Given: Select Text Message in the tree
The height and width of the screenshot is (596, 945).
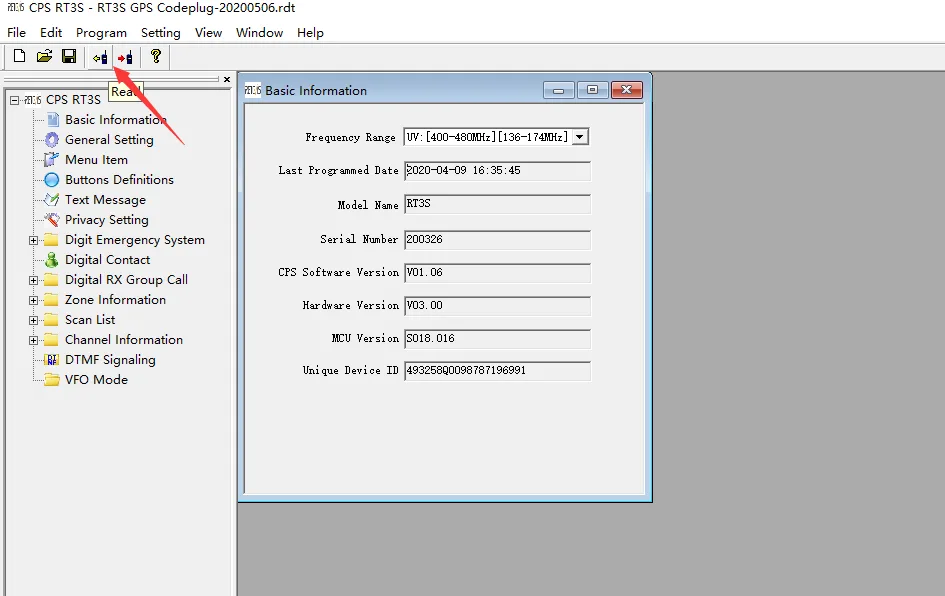Looking at the screenshot, I should [x=105, y=199].
